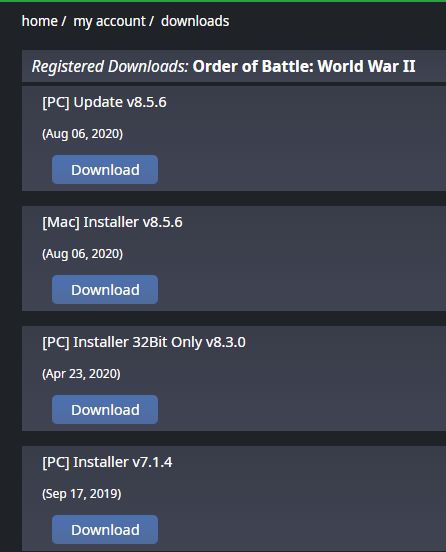Click the [PC] Installer 32Bit Only v8.3.0 title
The height and width of the screenshot is (552, 446).
(144, 343)
